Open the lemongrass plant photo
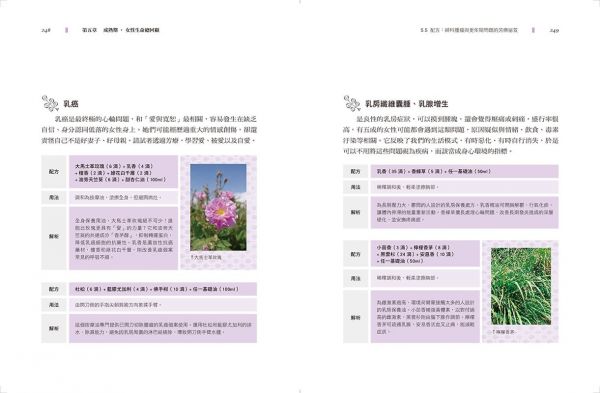Viewport: 600px width, 393px height. [x=521, y=286]
